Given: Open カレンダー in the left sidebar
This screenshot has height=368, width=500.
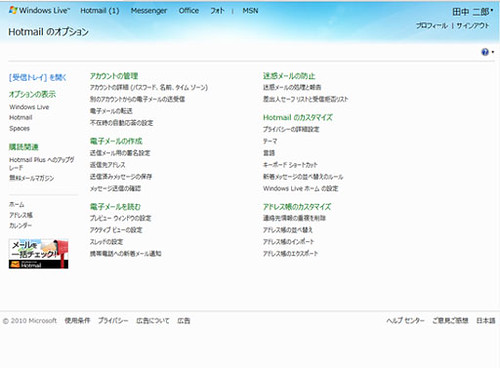Looking at the screenshot, I should [20, 226].
